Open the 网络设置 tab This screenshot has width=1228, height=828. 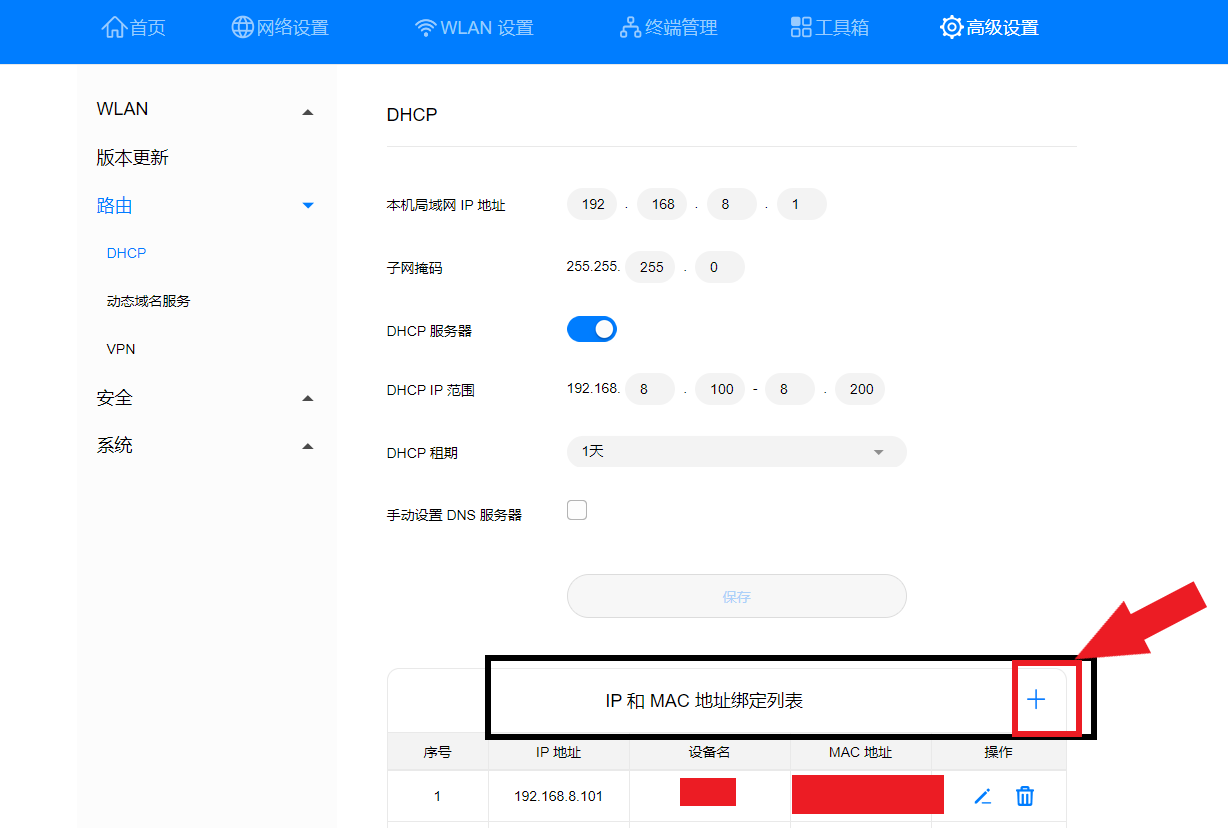click(x=280, y=28)
